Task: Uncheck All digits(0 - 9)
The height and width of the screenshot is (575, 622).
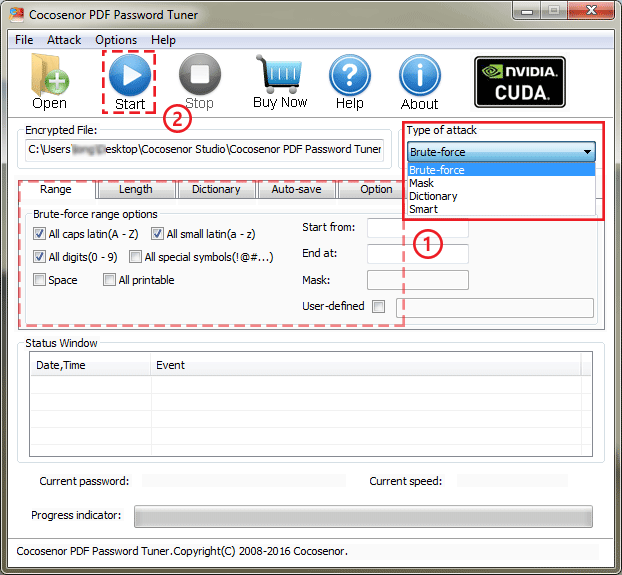Action: (x=39, y=257)
